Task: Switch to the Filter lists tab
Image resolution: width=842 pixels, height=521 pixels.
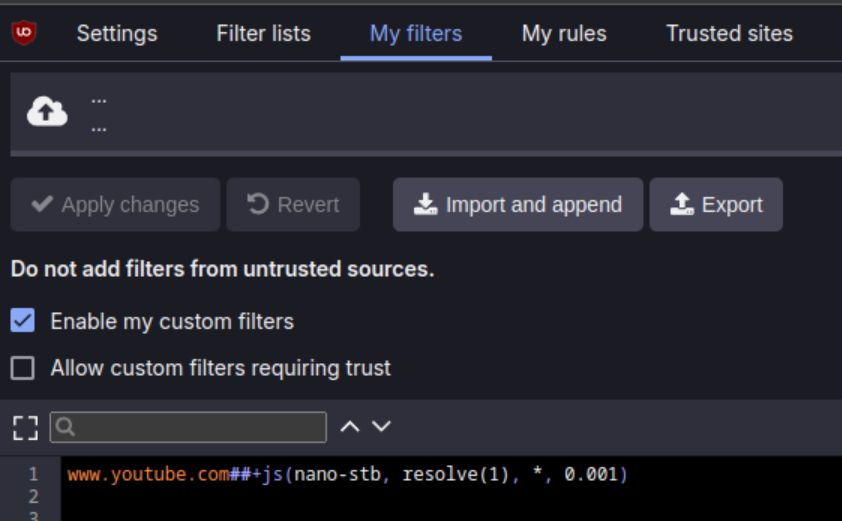Action: 263,34
